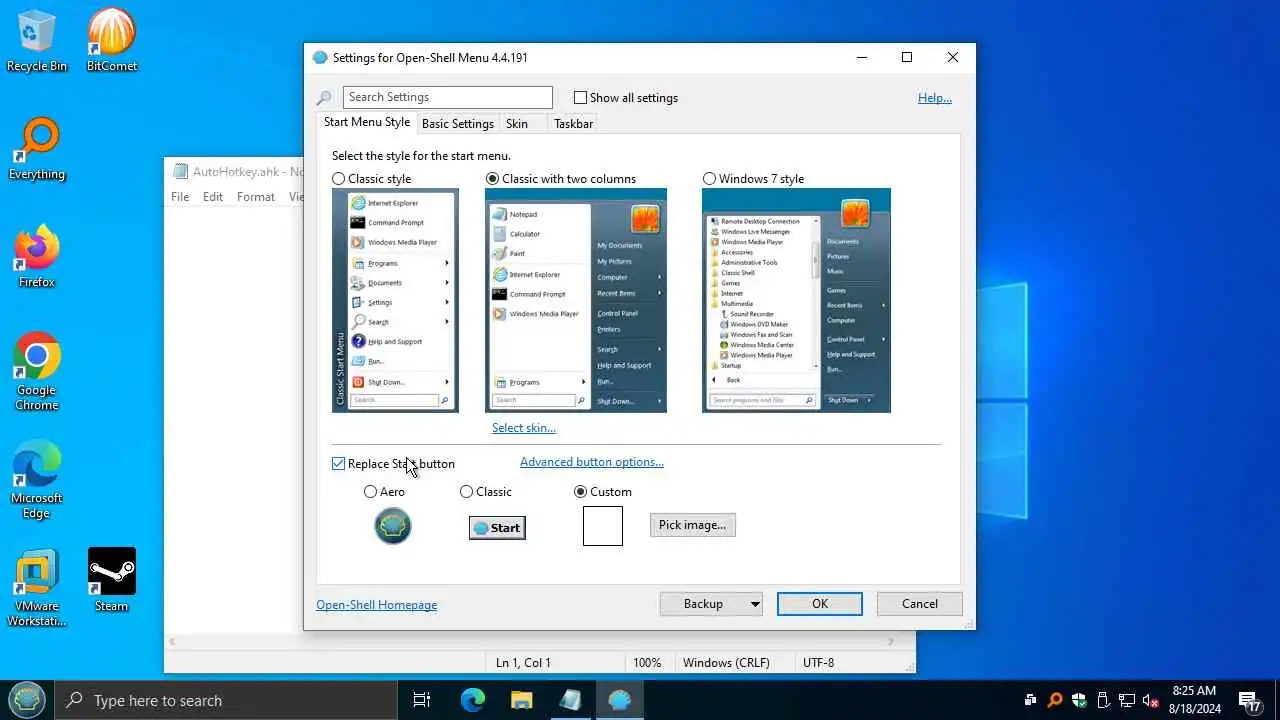1280x720 pixels.
Task: Open network status tray icon
Action: tap(1127, 700)
